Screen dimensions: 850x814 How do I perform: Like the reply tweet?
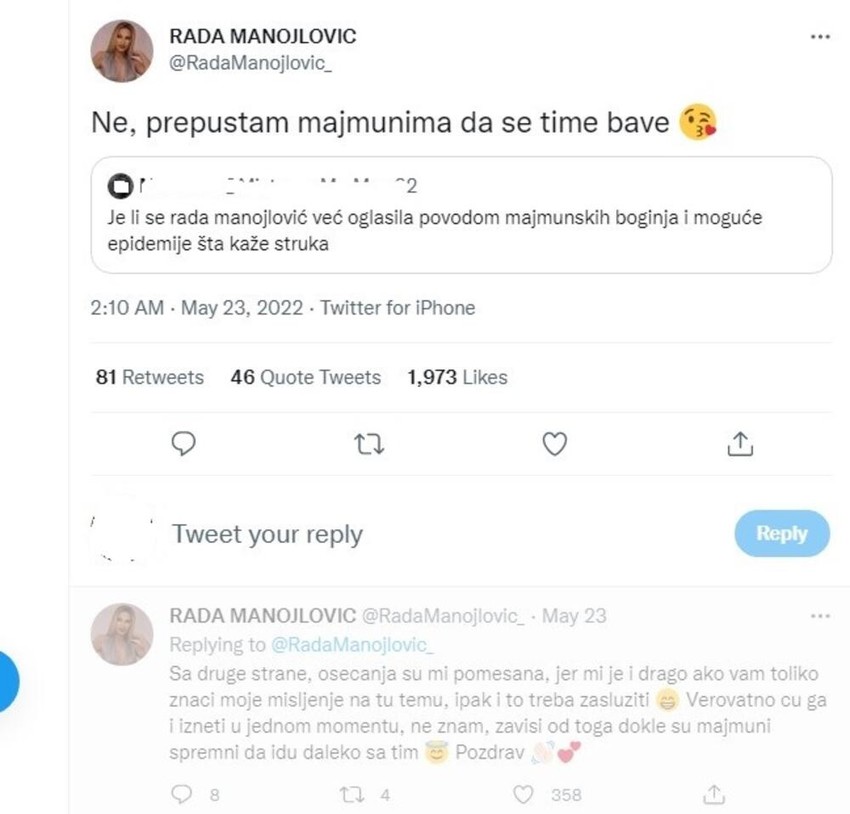(x=523, y=794)
